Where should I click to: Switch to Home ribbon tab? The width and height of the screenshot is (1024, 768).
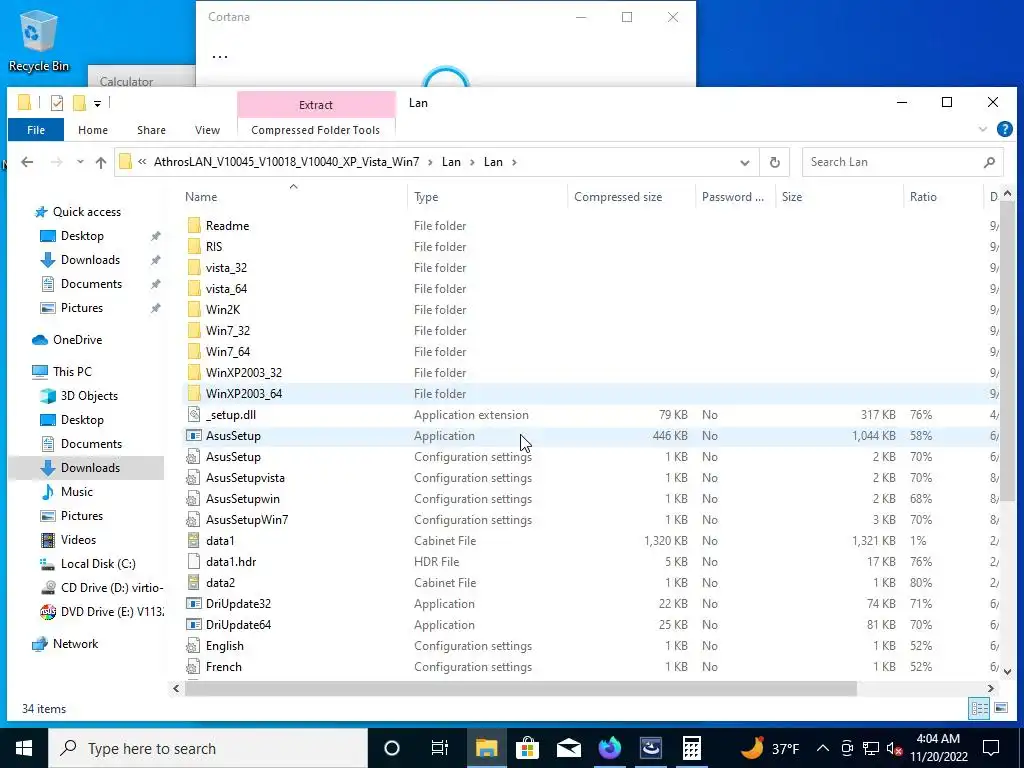point(93,130)
